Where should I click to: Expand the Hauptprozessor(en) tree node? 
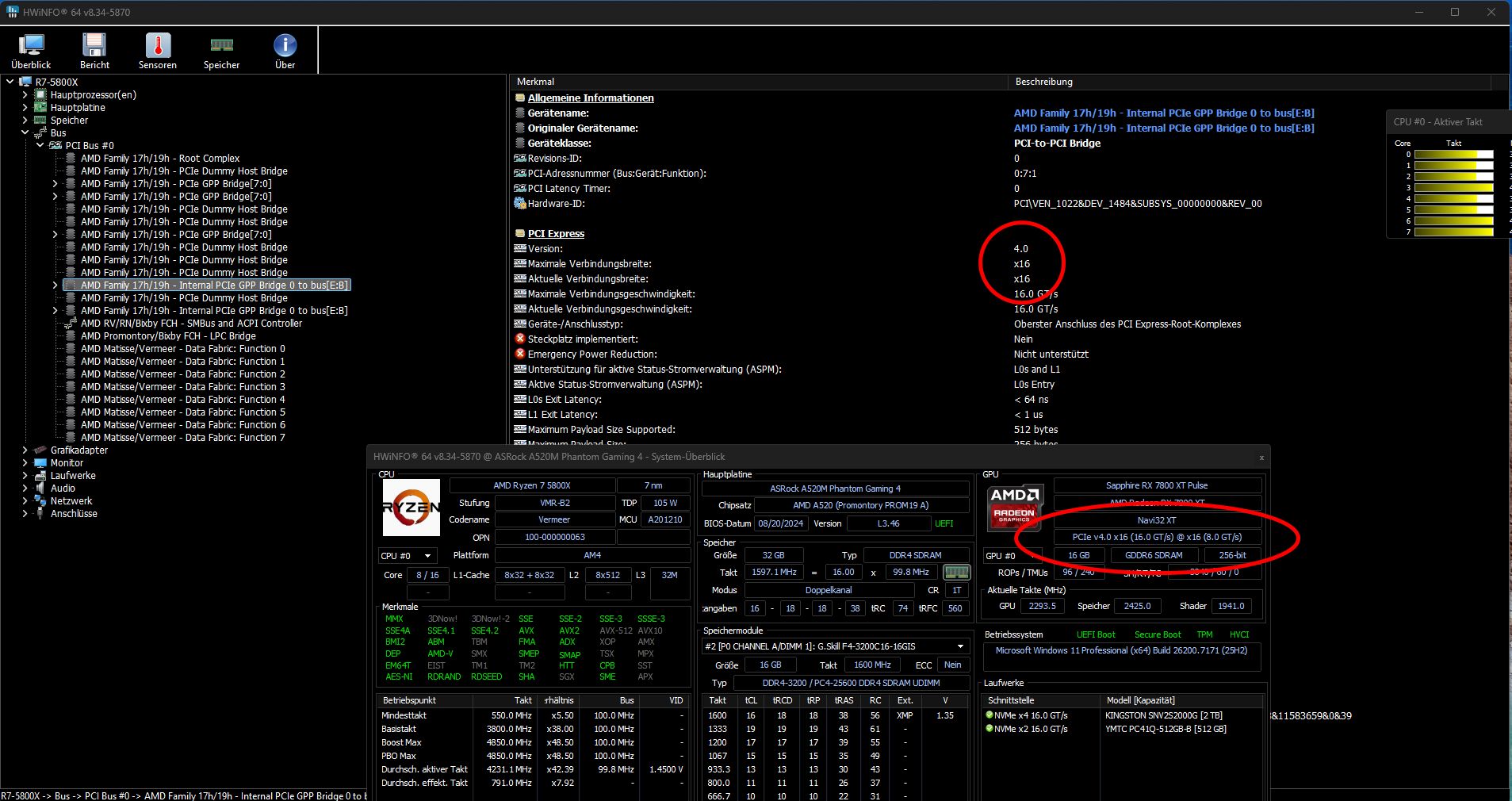coord(25,94)
